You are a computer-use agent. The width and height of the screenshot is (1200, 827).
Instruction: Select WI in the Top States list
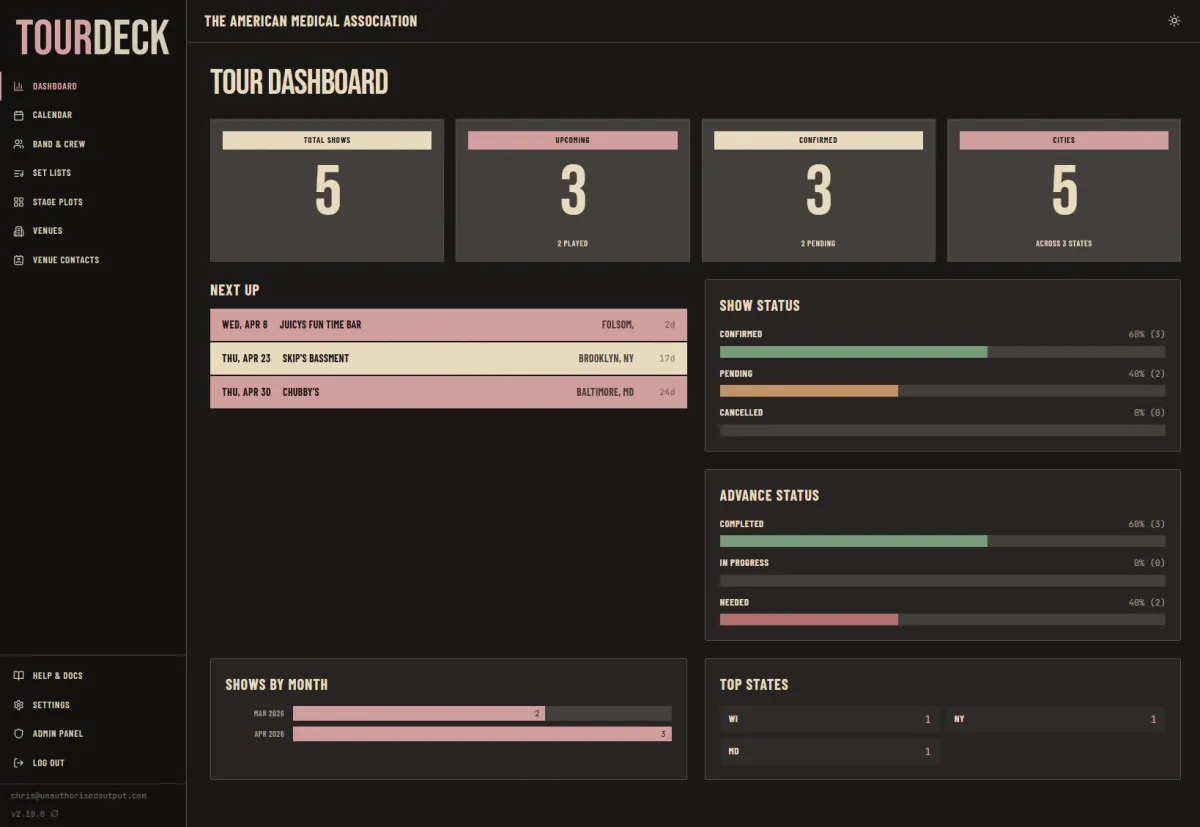[x=829, y=719]
